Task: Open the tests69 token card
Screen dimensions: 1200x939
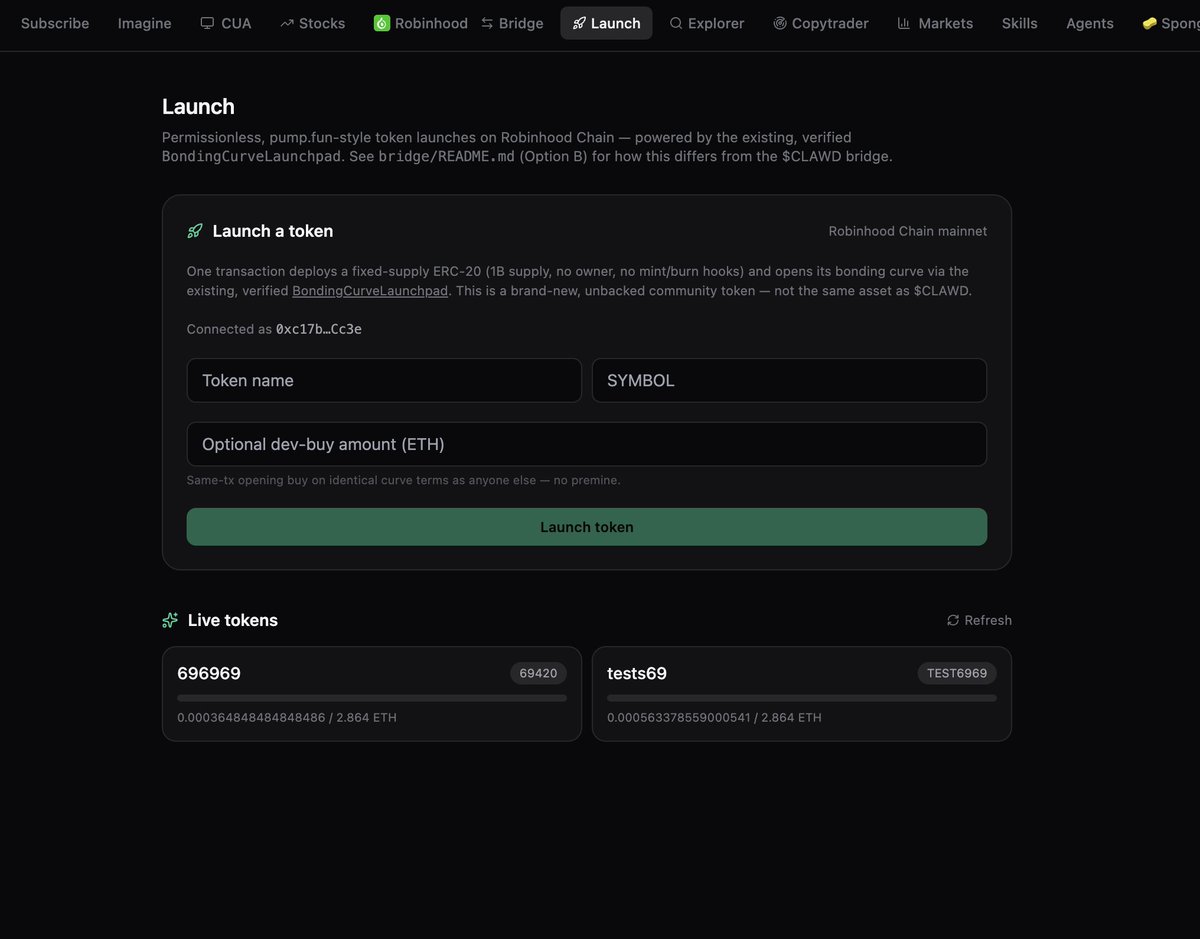Action: [802, 694]
